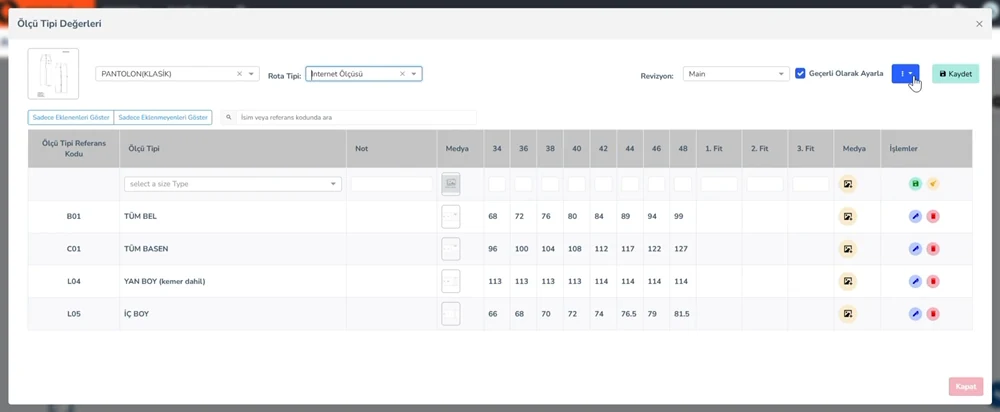Screen dimensions: 1000x412
Task: Open select a size Type dropdown
Action: click(x=233, y=184)
